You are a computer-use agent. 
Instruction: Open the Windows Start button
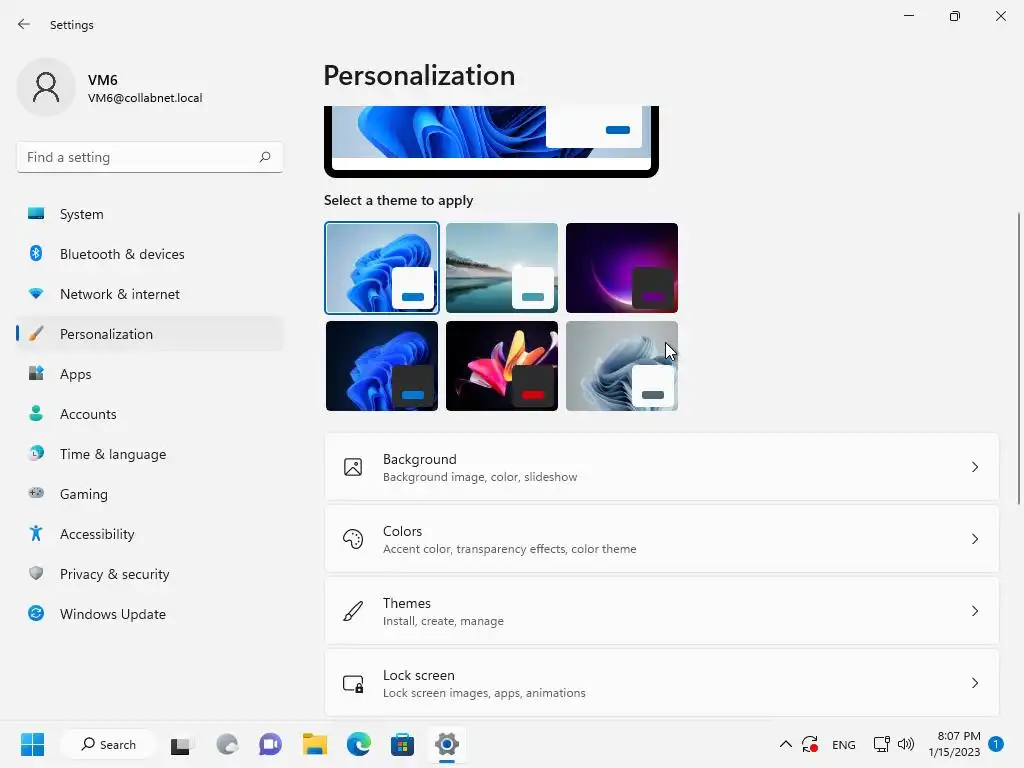pos(32,744)
